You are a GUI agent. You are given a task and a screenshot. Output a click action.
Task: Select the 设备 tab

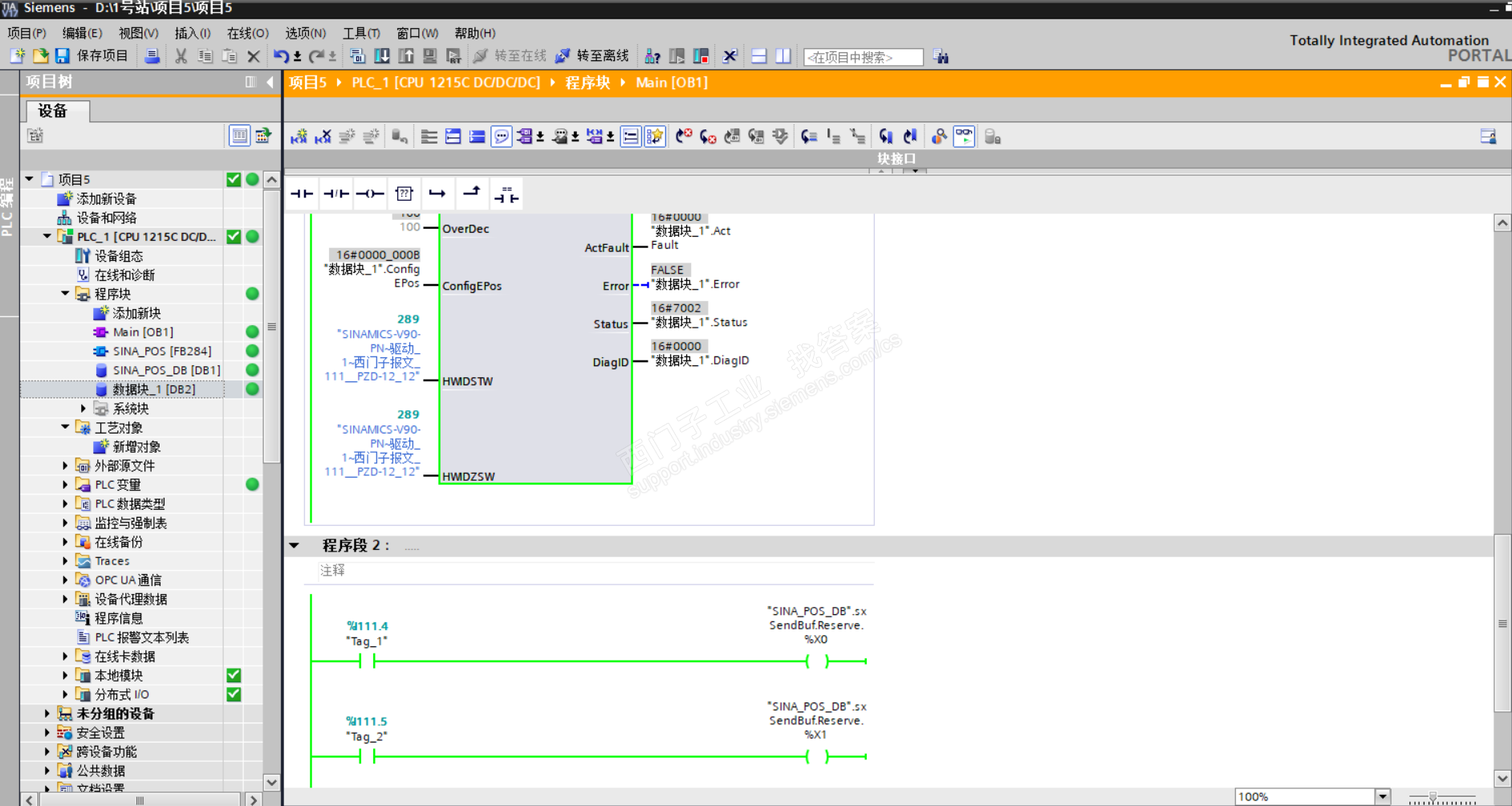click(53, 111)
